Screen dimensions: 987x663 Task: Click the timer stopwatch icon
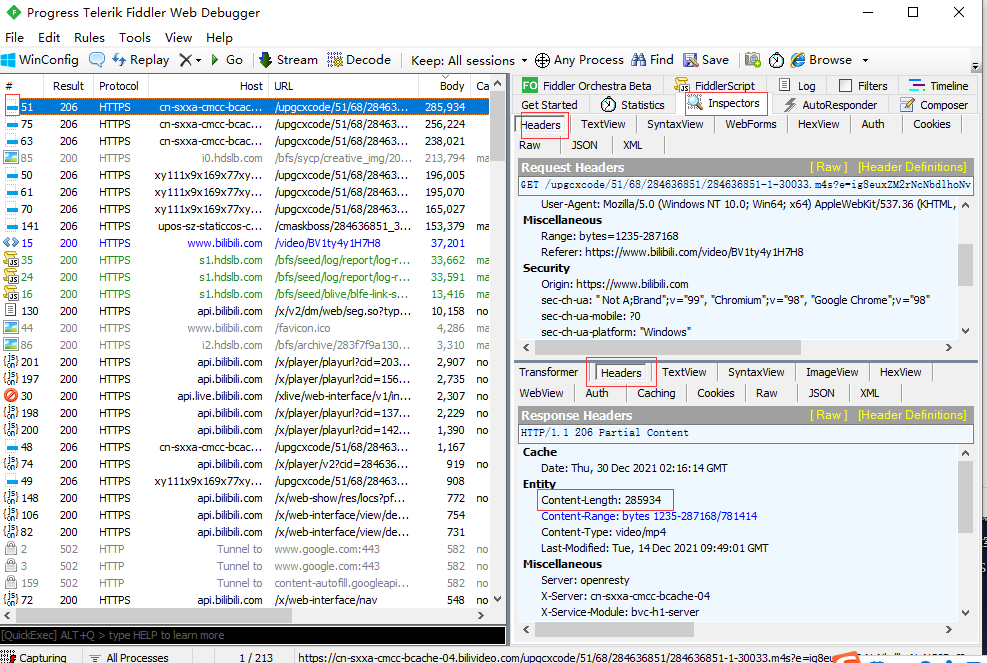776,60
